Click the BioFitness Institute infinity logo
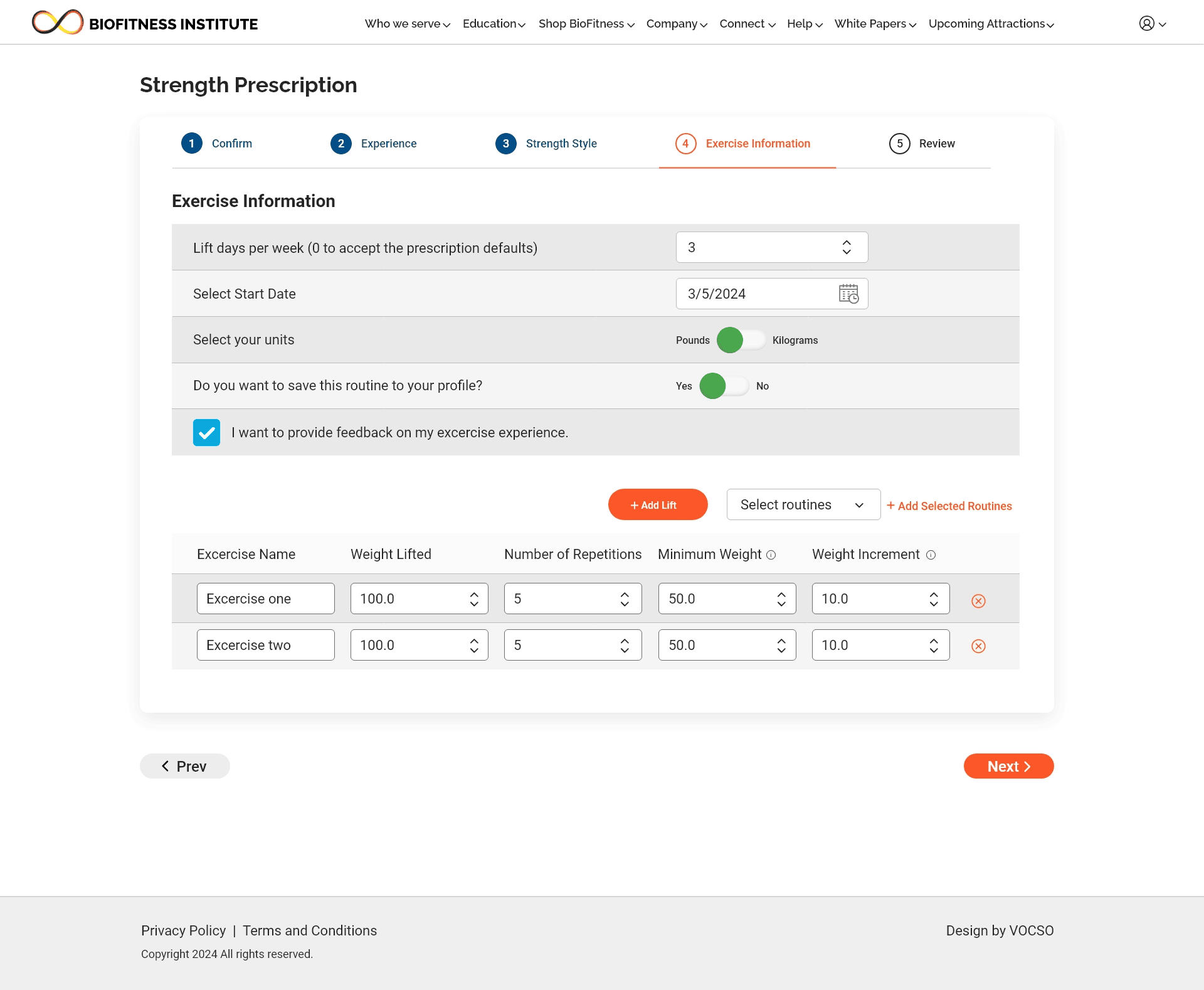This screenshot has width=1204, height=990. [x=58, y=23]
